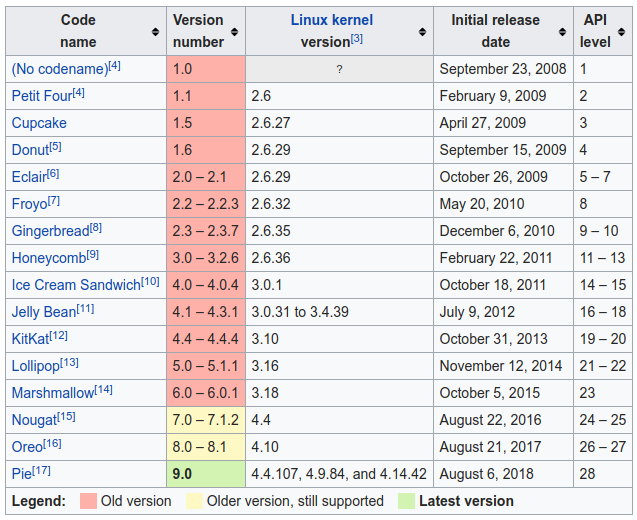The image size is (637, 520).
Task: Sort by API level arrows
Action: pyautogui.click(x=622, y=32)
